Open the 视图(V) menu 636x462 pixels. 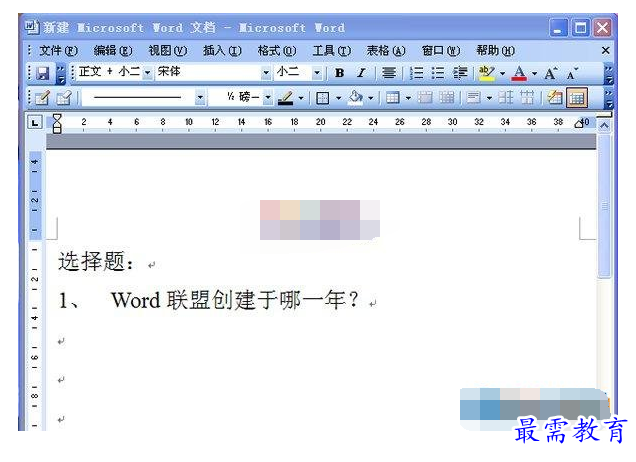pyautogui.click(x=168, y=51)
